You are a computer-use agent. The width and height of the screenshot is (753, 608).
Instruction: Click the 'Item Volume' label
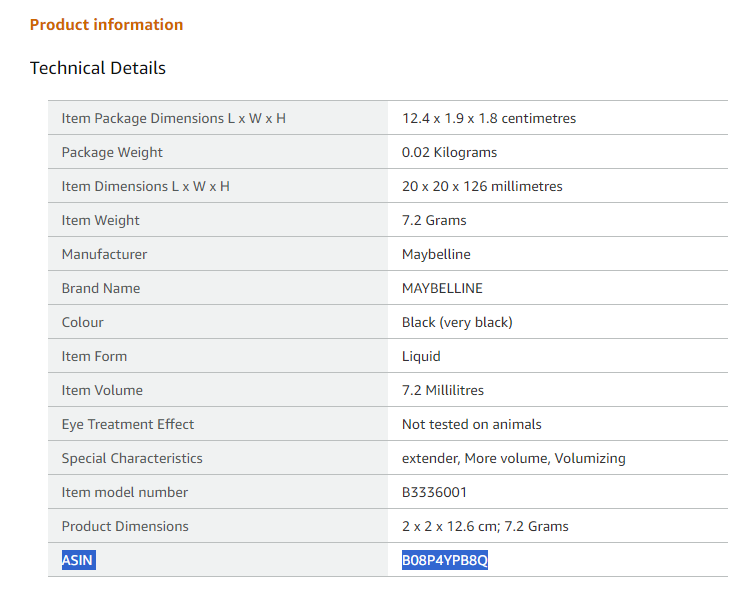pos(102,390)
